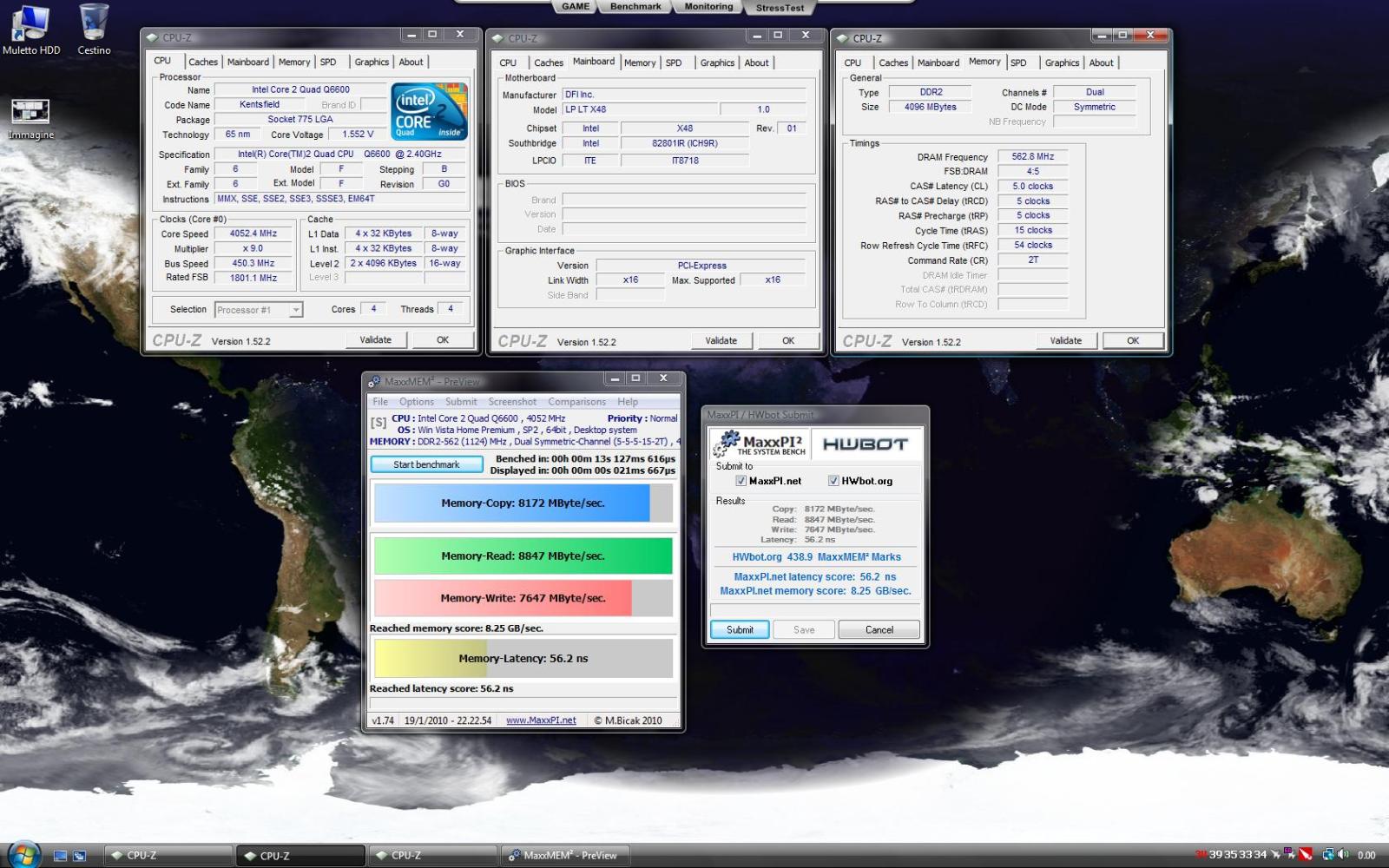Open the Memory tab in Mainboard window
The image size is (1389, 868).
pyautogui.click(x=640, y=62)
